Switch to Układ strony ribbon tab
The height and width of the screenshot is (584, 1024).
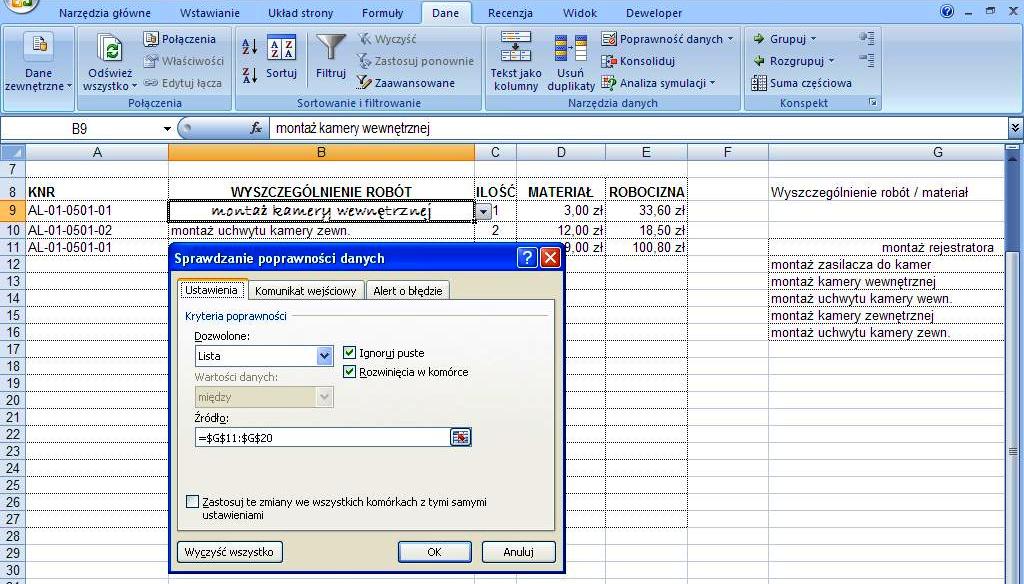(300, 13)
